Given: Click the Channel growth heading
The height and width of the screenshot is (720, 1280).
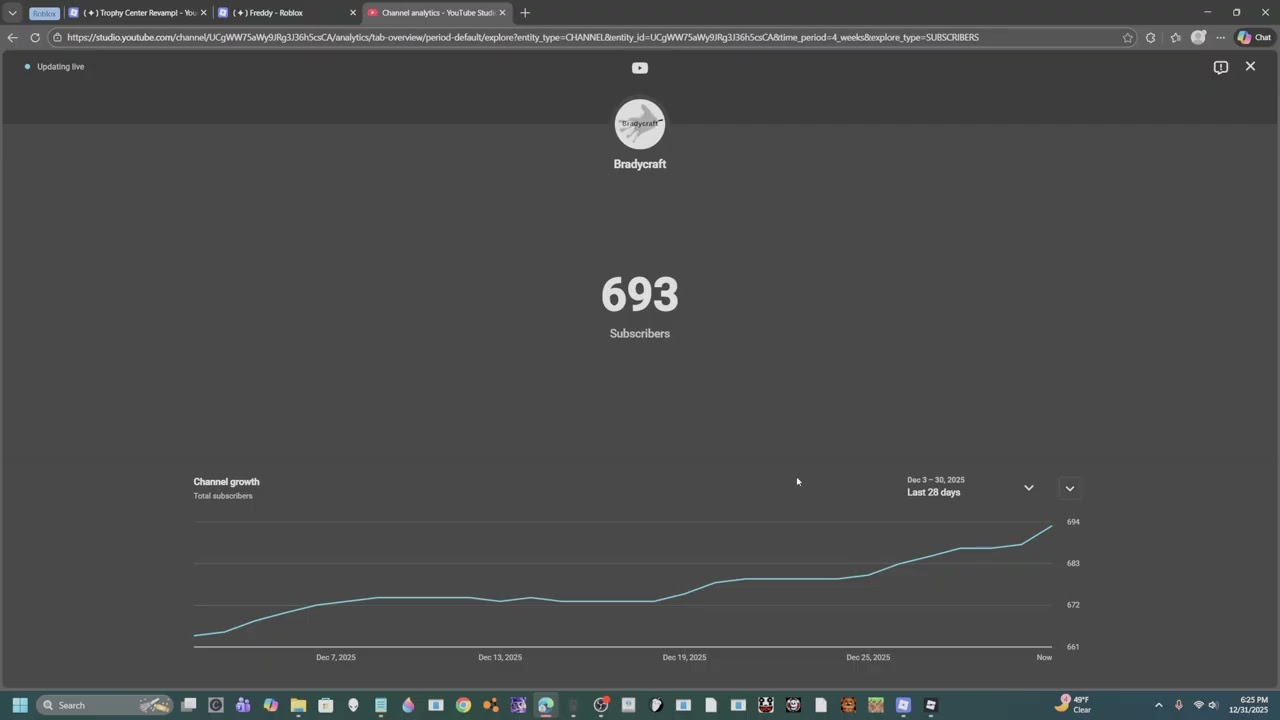Looking at the screenshot, I should pyautogui.click(x=226, y=481).
